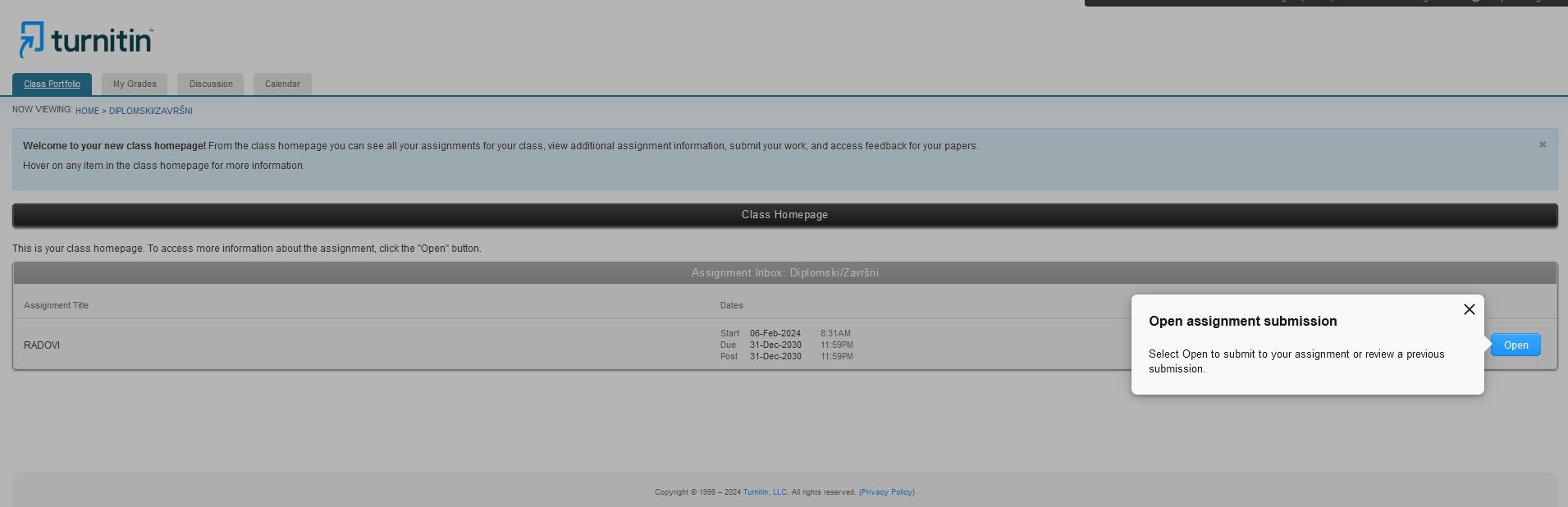1568x507 pixels.
Task: Click the Dates column header
Action: (x=732, y=305)
